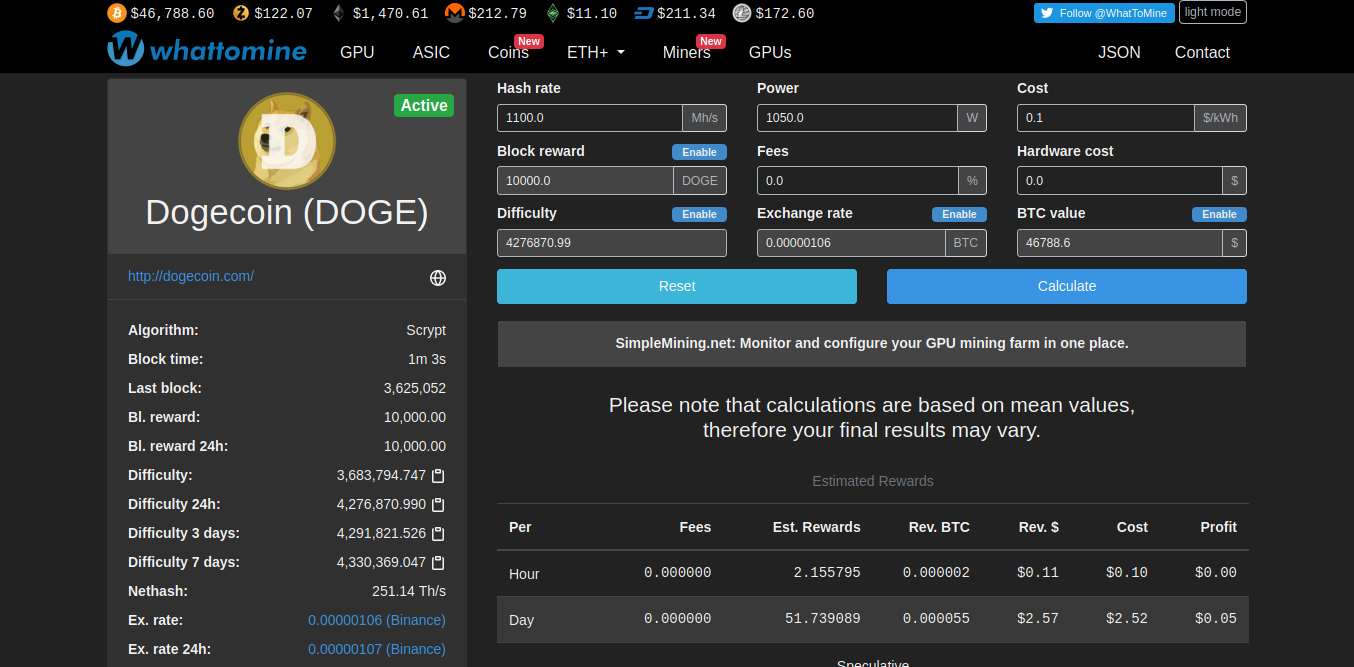Click the Litecoin $172.60 ticker icon
The height and width of the screenshot is (667, 1354).
click(x=741, y=13)
